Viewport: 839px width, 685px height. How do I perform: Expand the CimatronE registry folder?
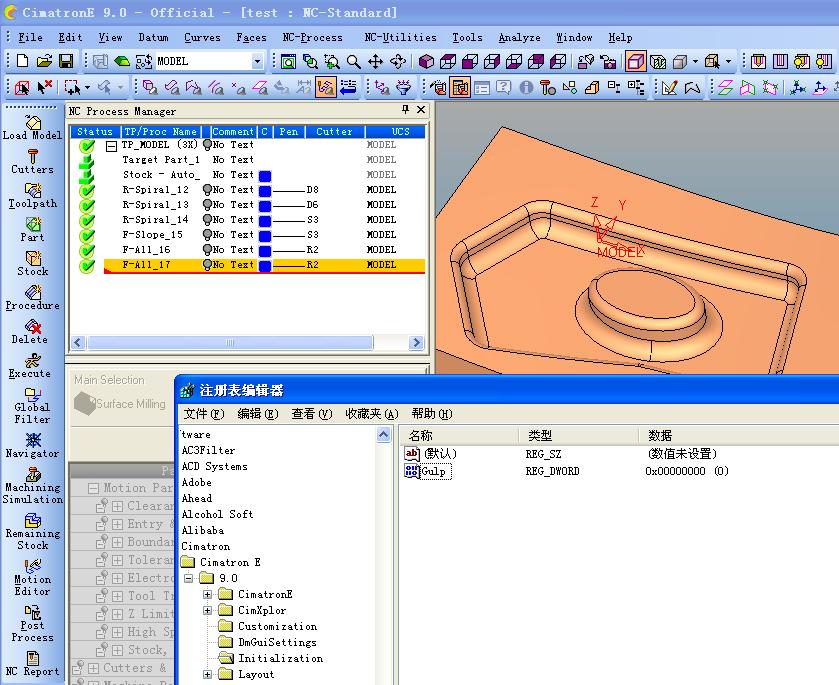click(x=207, y=595)
